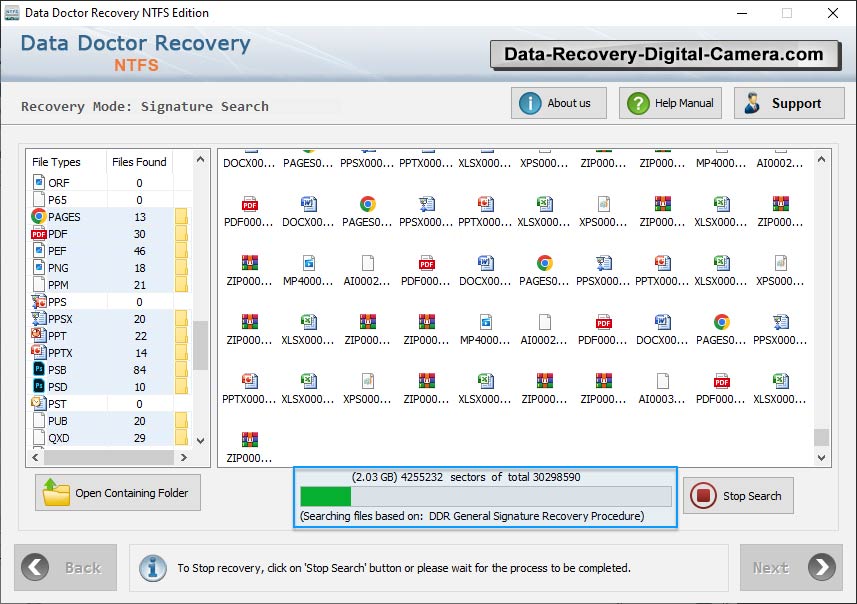This screenshot has width=857, height=604.
Task: Select the AI0003 file thumbnail
Action: [x=662, y=389]
